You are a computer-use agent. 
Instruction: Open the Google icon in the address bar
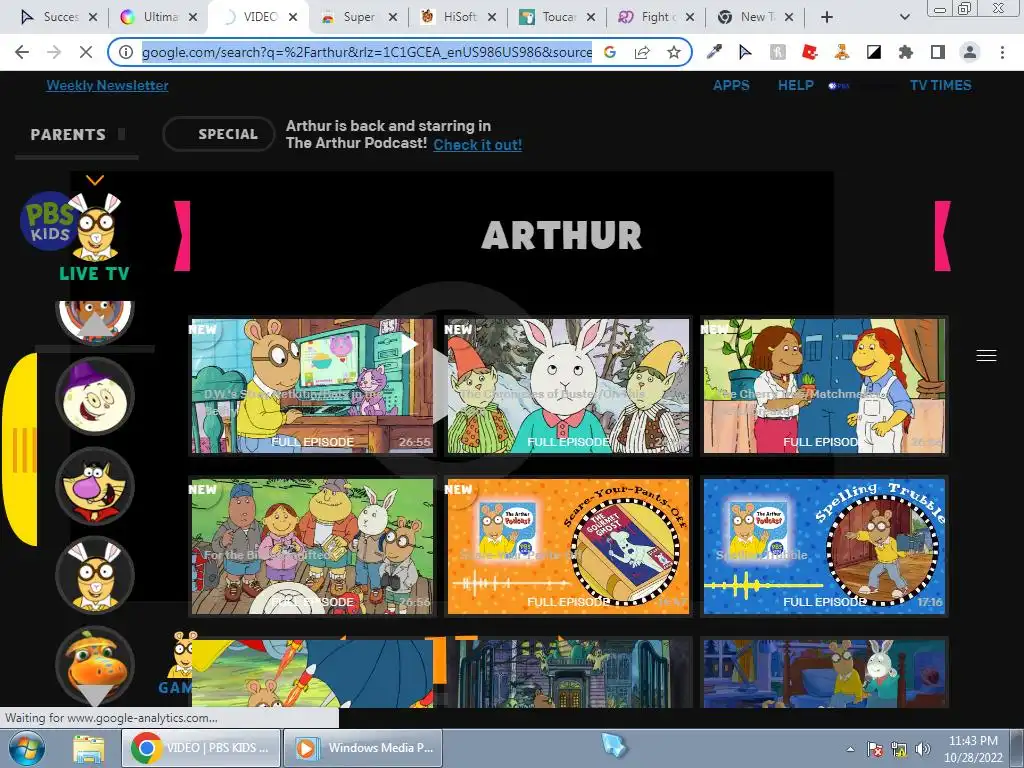(x=610, y=52)
